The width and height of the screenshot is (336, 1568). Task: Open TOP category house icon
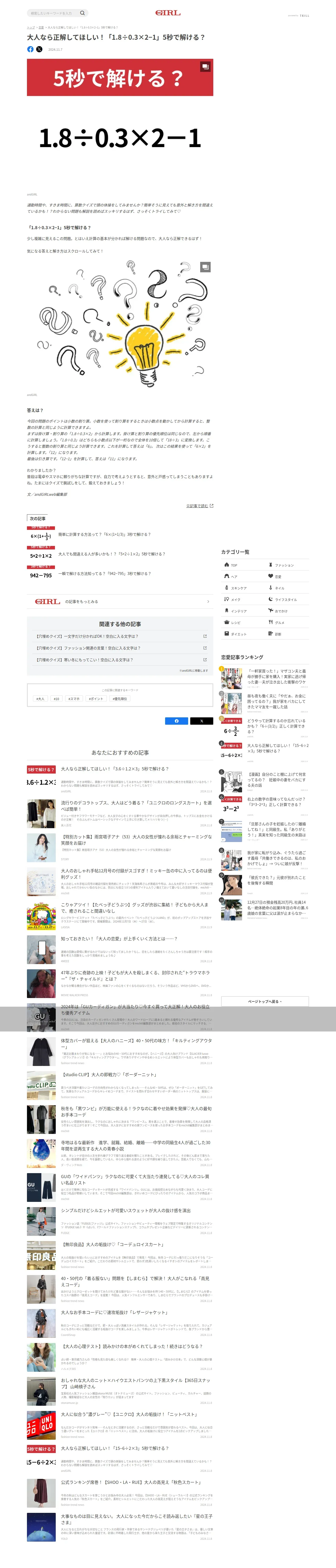(x=227, y=565)
